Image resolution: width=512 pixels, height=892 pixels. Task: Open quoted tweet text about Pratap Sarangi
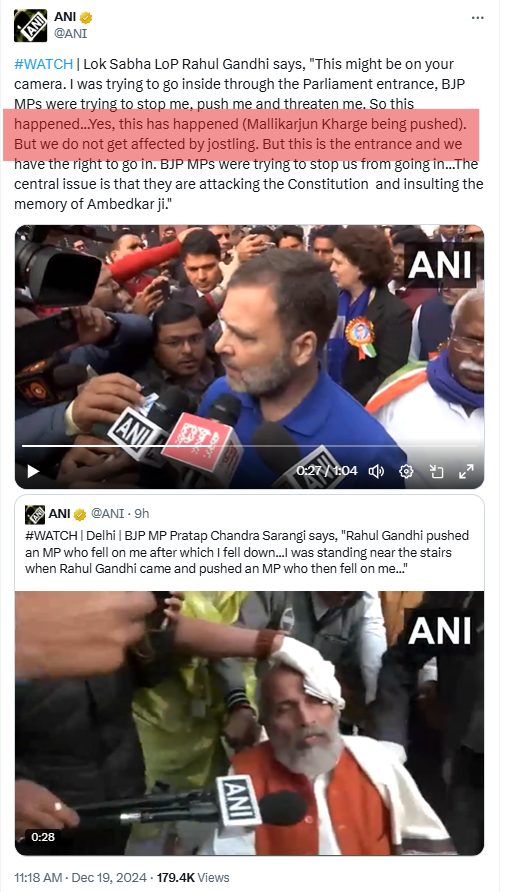pyautogui.click(x=247, y=552)
